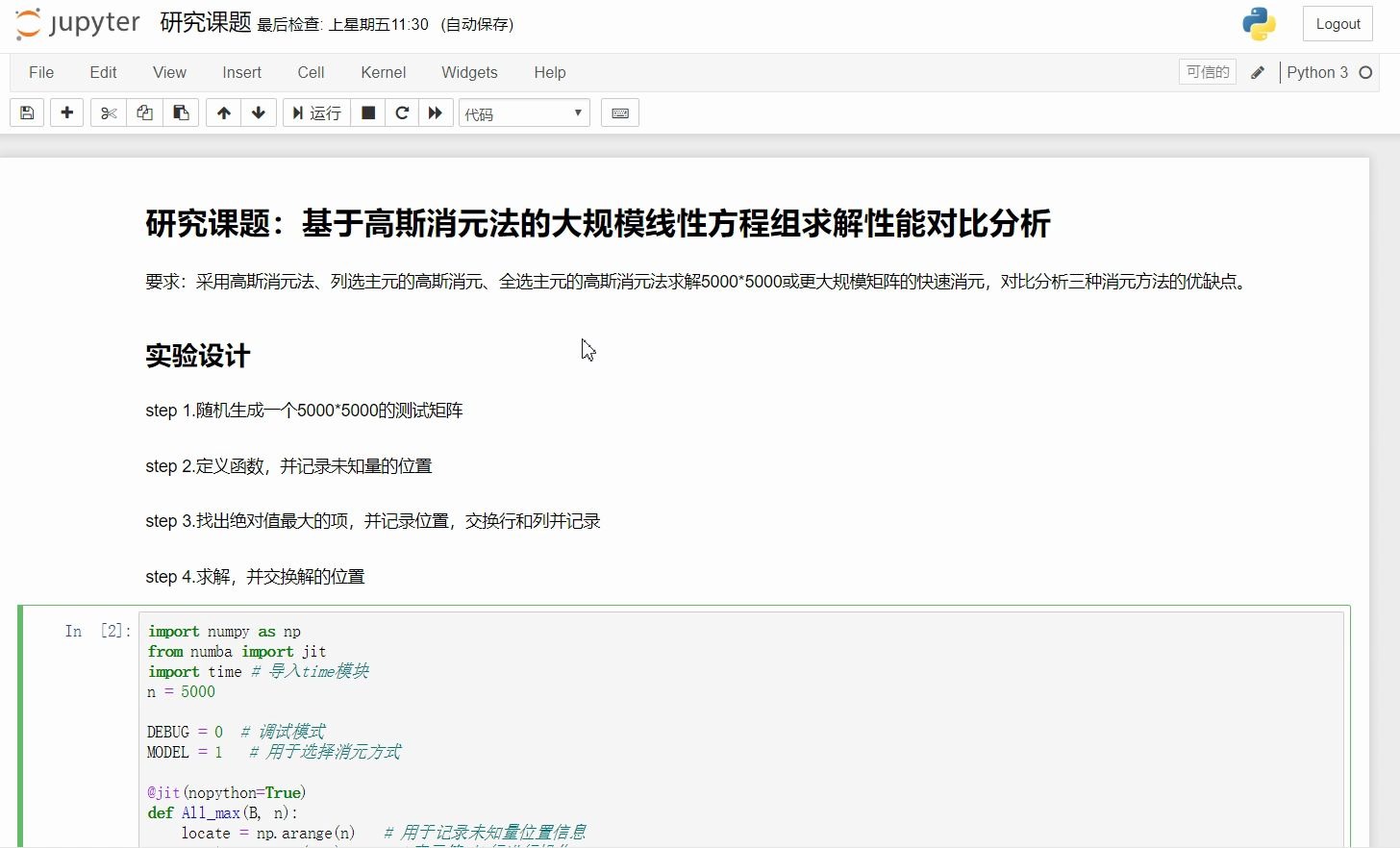This screenshot has width=1400, height=848.
Task: Click the Logout button
Action: [x=1337, y=23]
